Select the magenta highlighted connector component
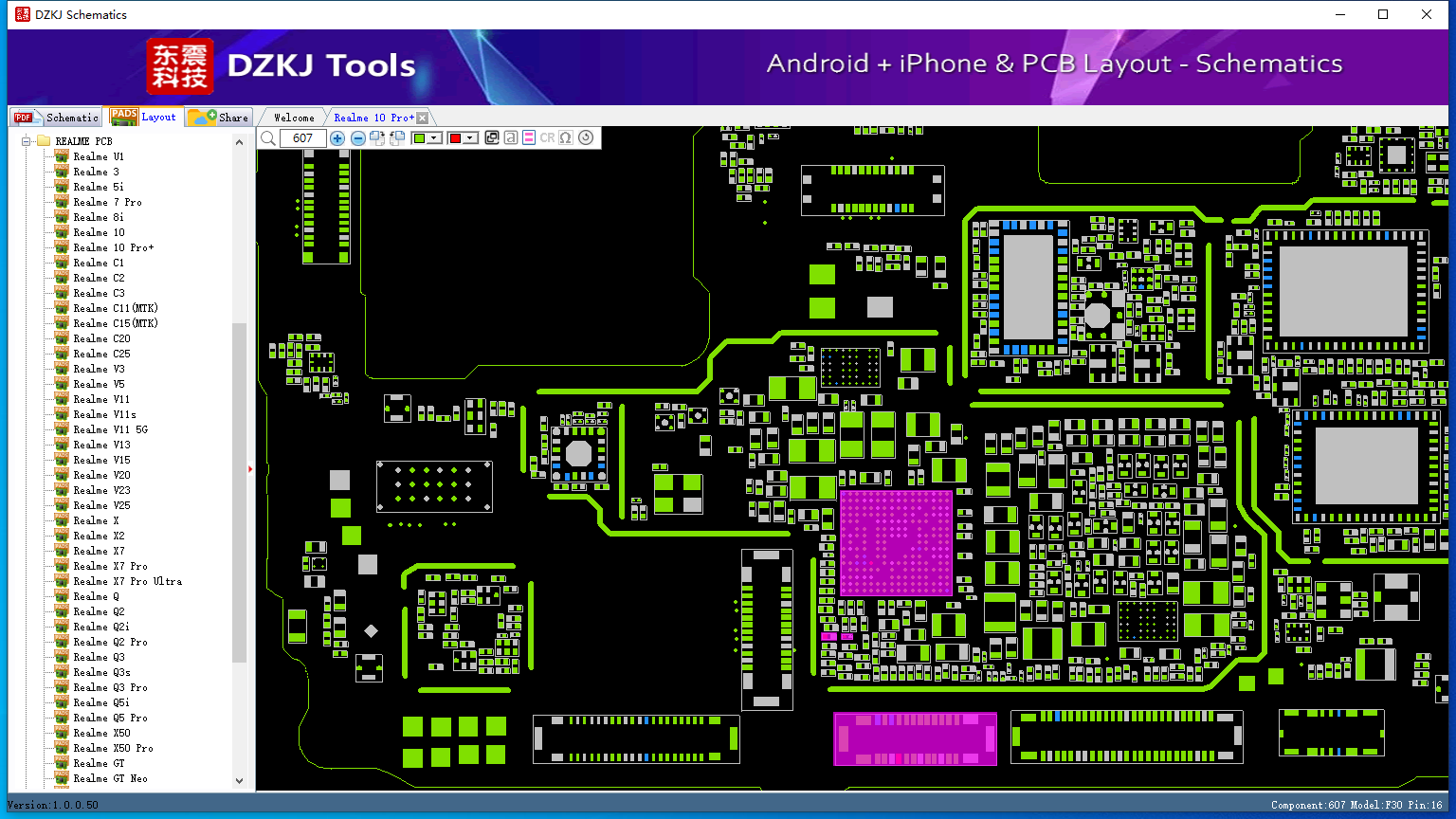 pos(915,739)
